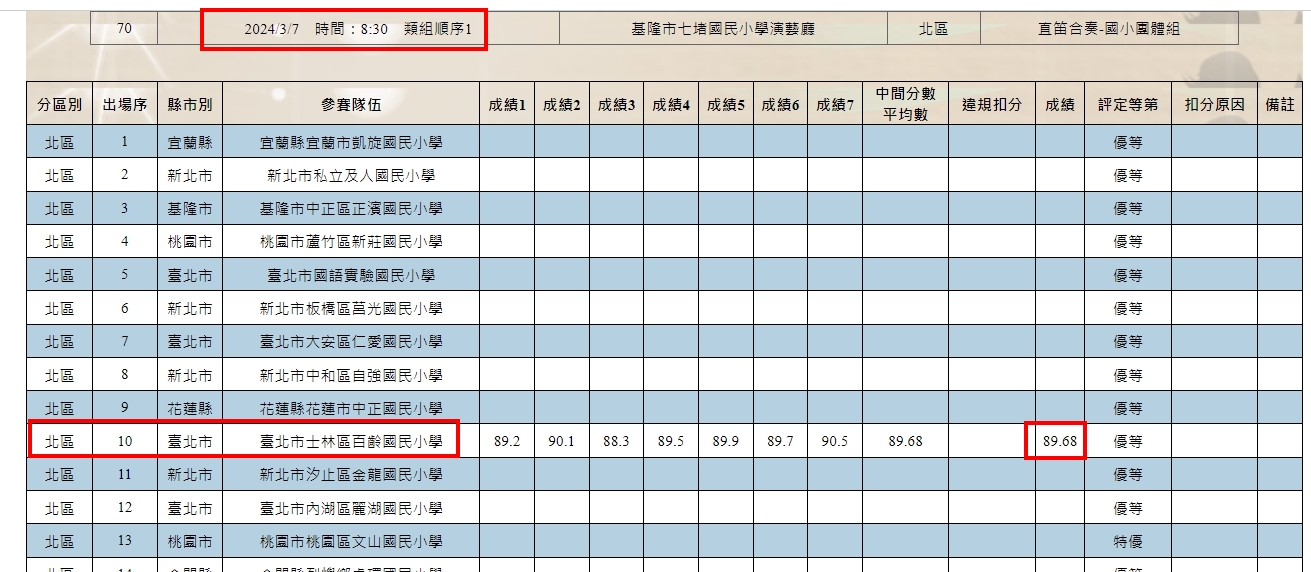
Task: Click score 90.5 in row 10
Action: click(x=835, y=441)
